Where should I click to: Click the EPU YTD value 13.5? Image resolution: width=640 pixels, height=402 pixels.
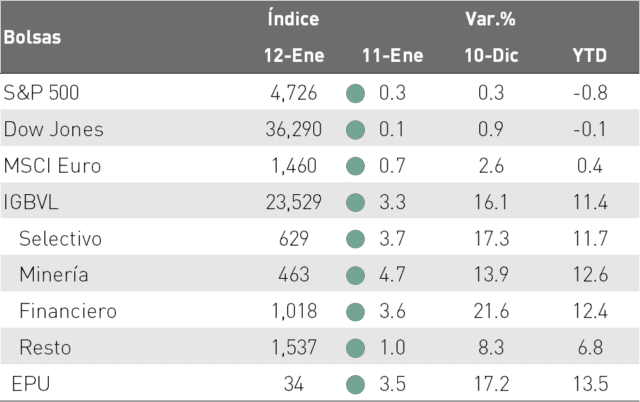click(x=591, y=384)
